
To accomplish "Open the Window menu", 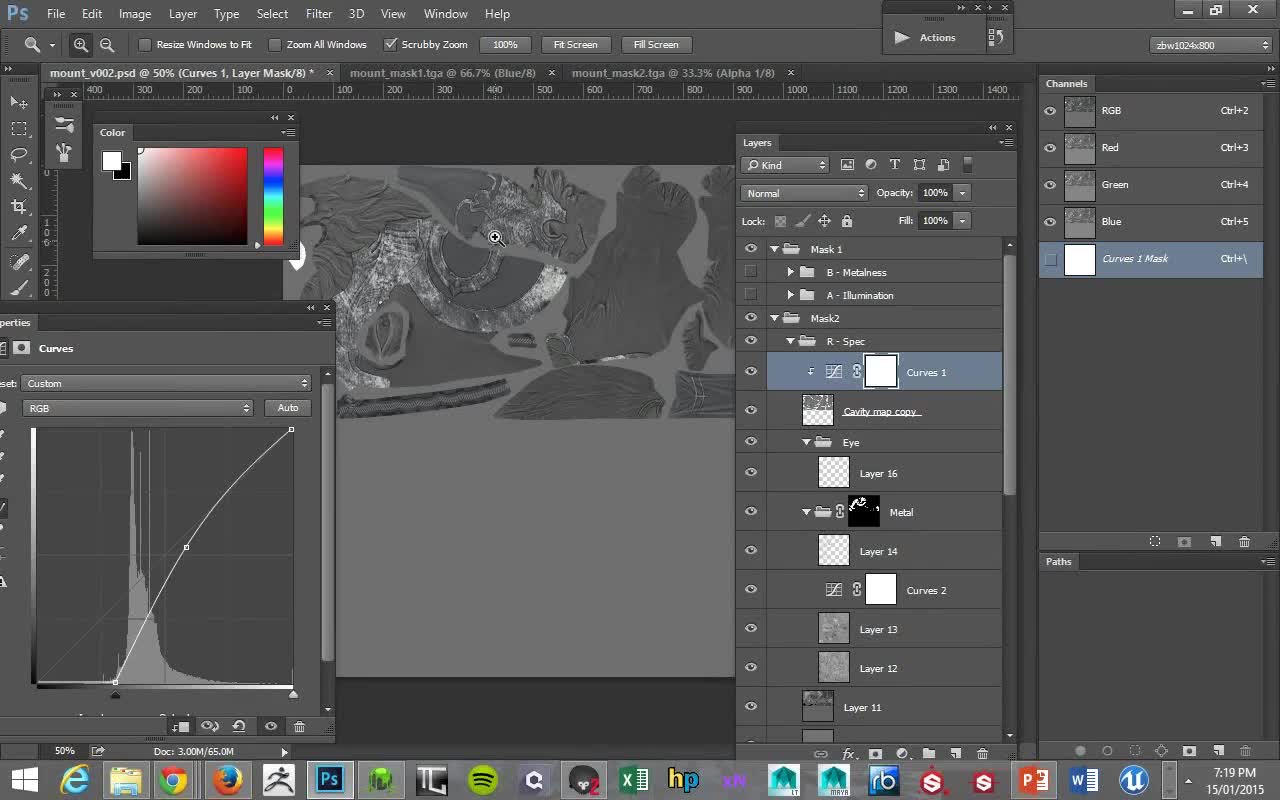I will coord(445,14).
